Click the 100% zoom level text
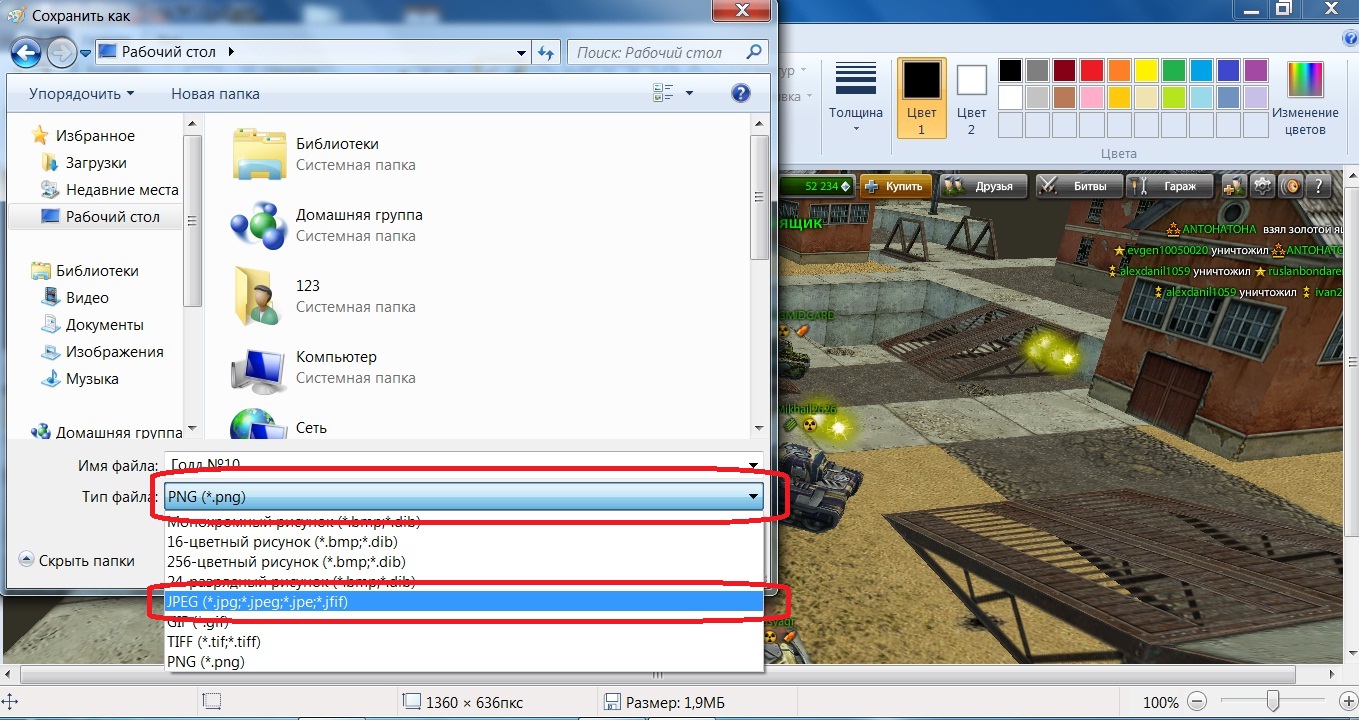 click(x=1160, y=702)
